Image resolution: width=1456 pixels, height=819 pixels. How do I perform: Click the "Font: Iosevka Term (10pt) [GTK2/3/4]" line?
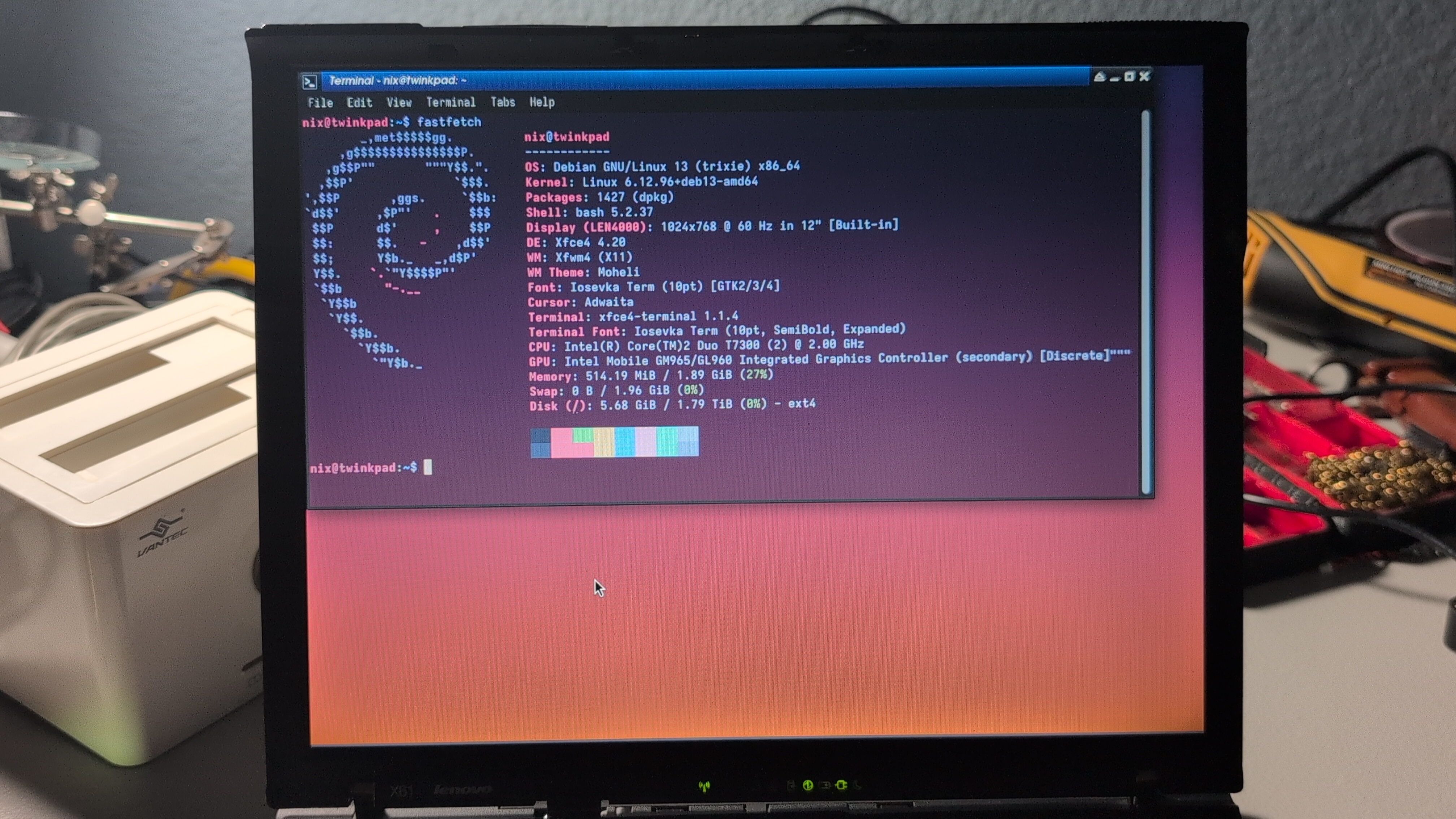(654, 287)
